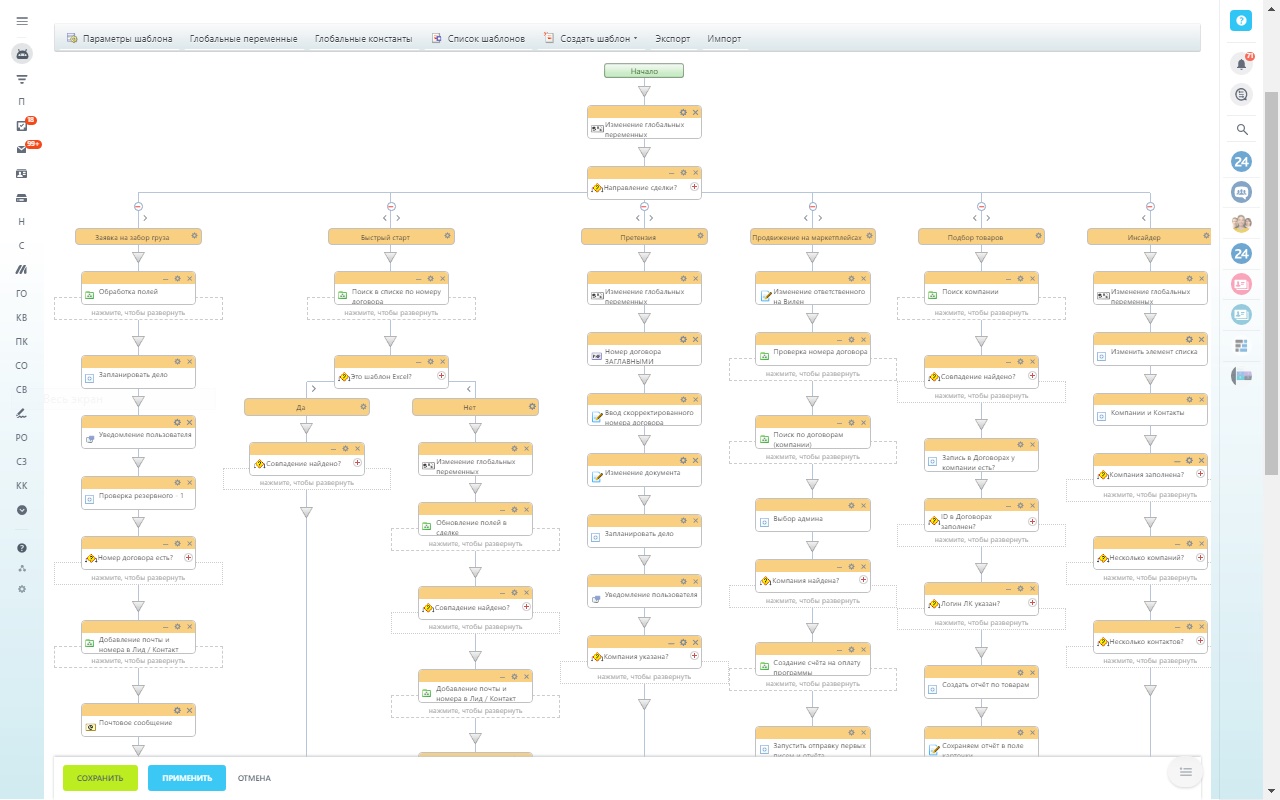
Task: Open the mail icon with 99+ badge
Action: tap(22, 149)
